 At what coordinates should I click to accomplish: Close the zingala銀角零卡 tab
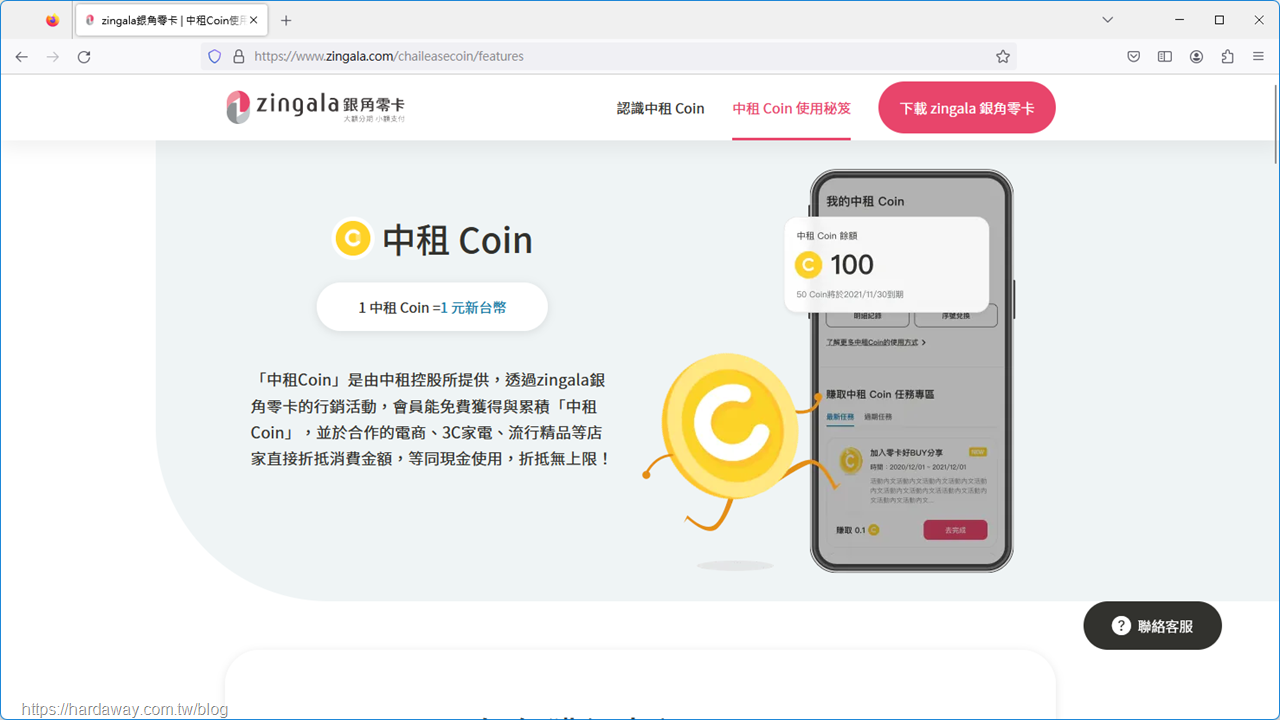tap(254, 20)
